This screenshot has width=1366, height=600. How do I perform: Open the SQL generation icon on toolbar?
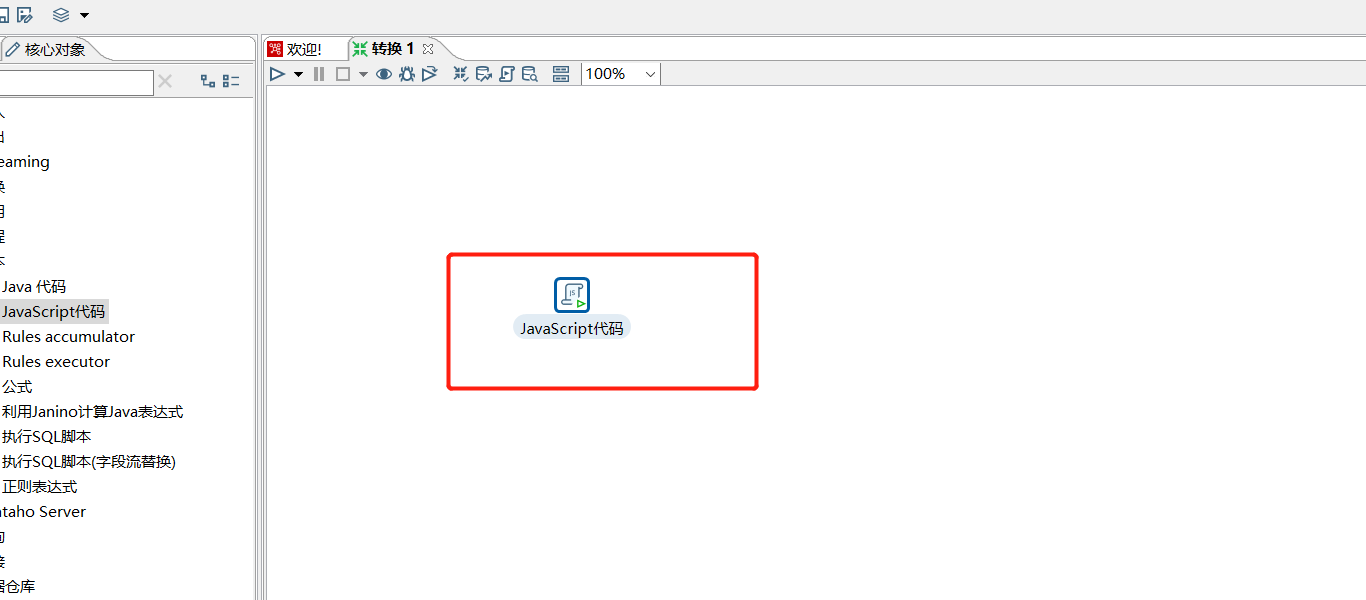(507, 74)
